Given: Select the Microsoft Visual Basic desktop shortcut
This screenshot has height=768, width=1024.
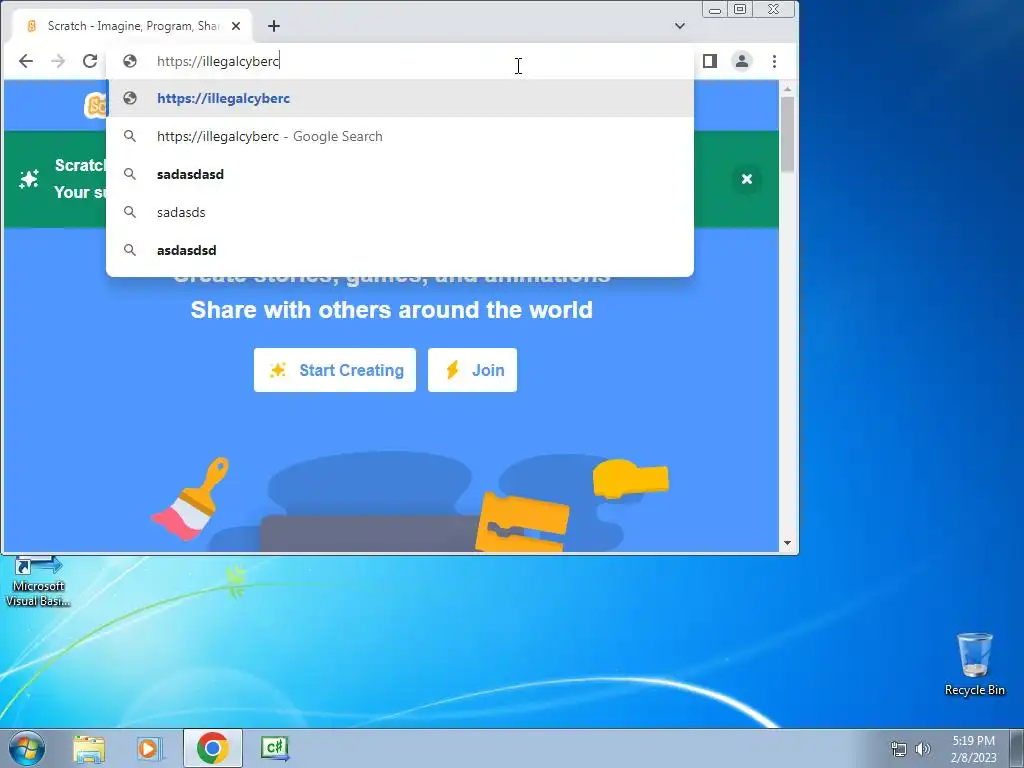Looking at the screenshot, I should tap(38, 583).
